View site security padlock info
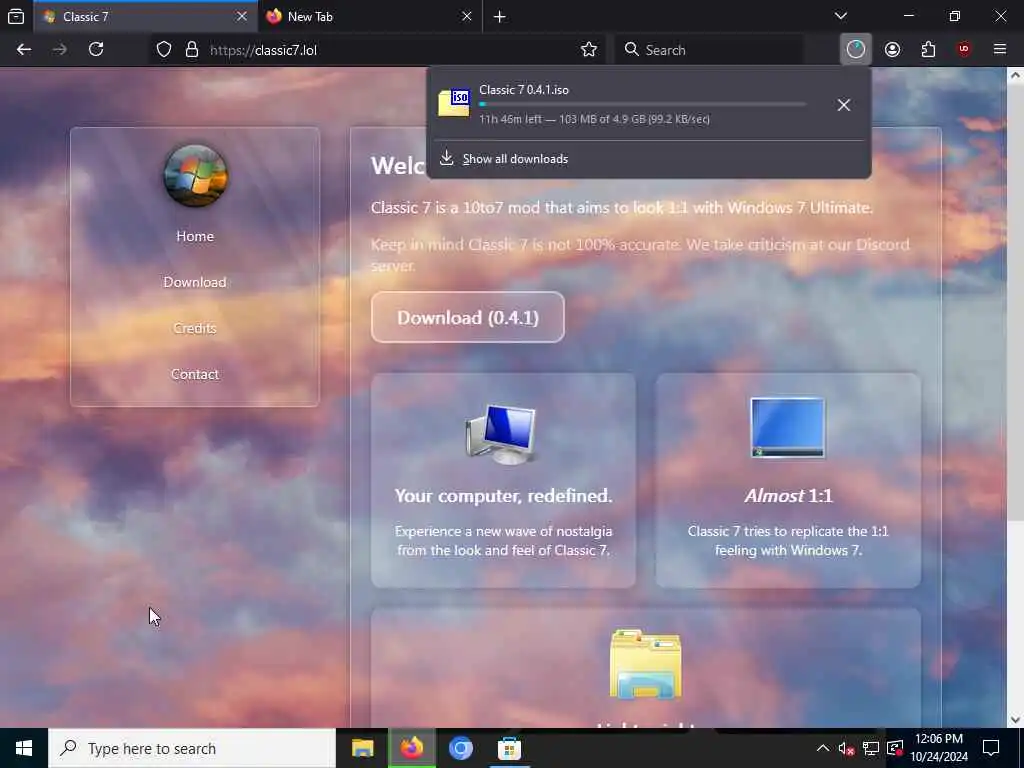1024x768 pixels. (191, 50)
